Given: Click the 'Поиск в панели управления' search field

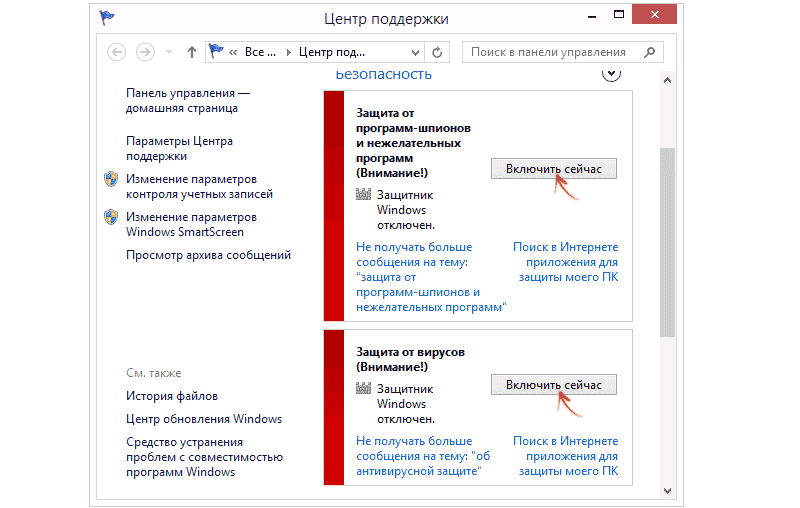Looking at the screenshot, I should pos(562,52).
